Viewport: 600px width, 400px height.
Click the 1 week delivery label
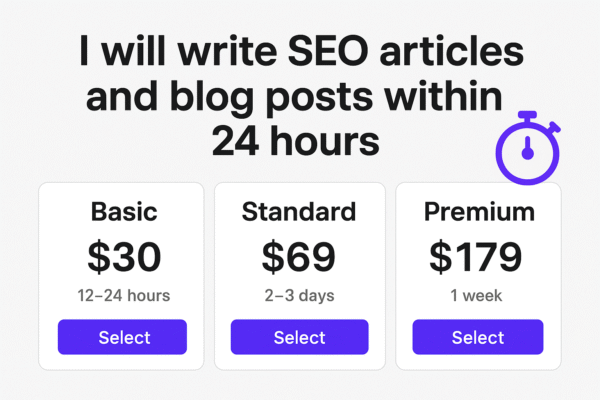479,296
